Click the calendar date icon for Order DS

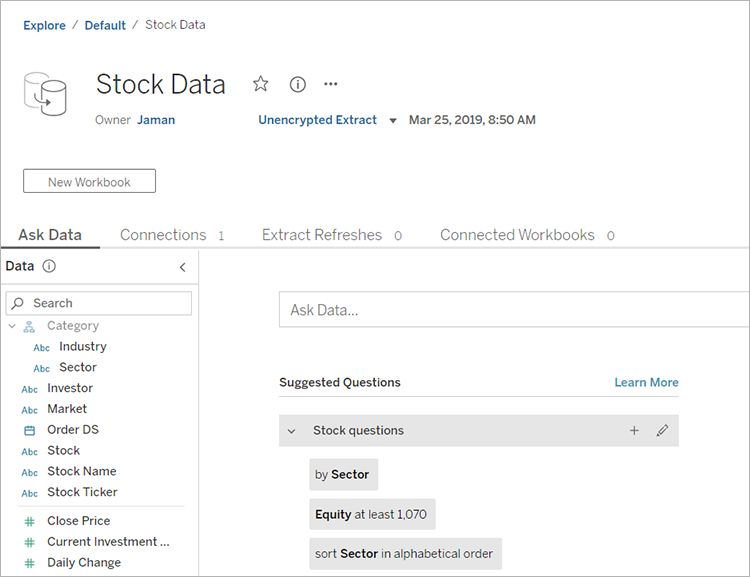click(30, 431)
